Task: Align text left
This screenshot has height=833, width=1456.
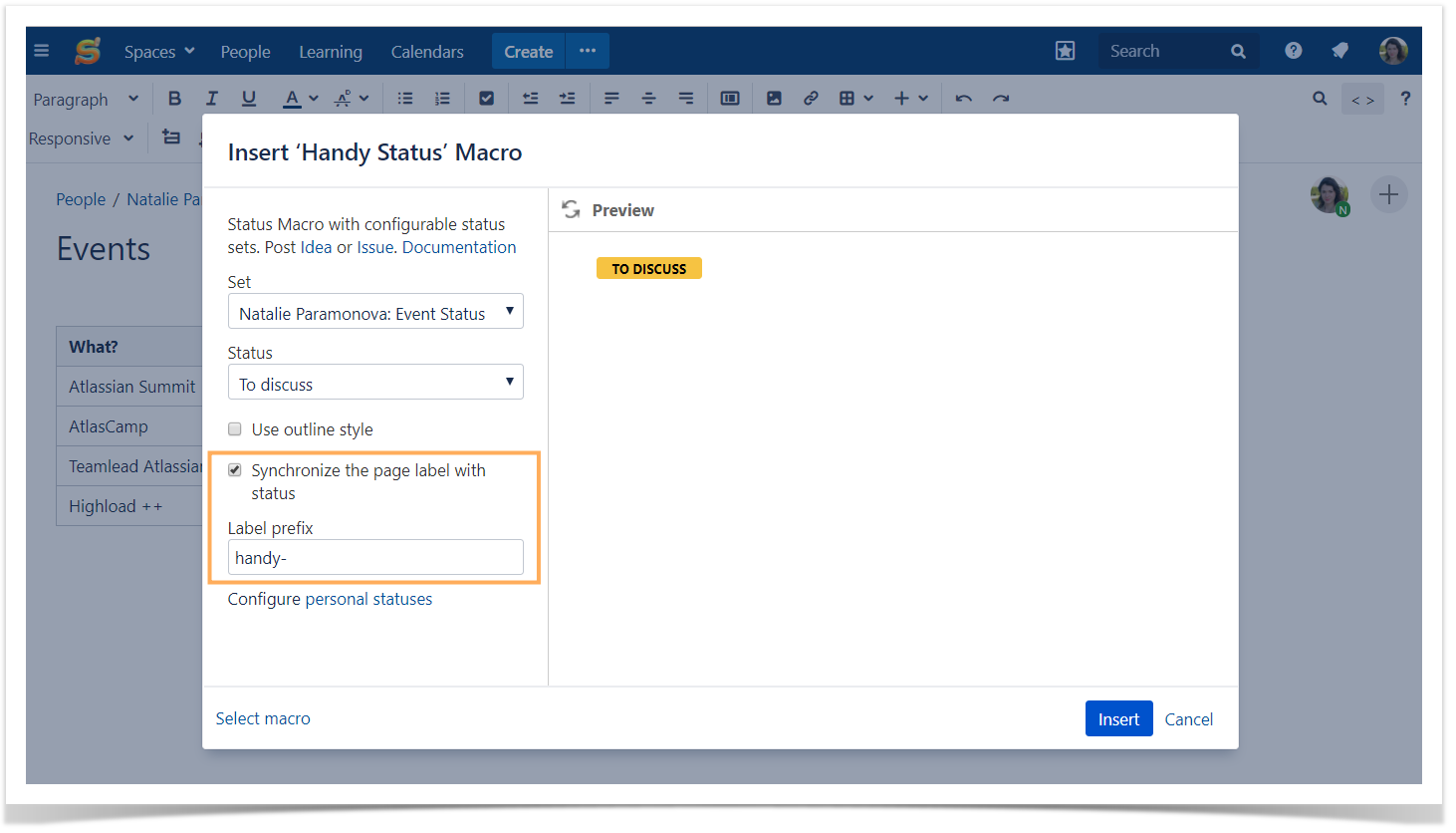Action: [x=611, y=98]
